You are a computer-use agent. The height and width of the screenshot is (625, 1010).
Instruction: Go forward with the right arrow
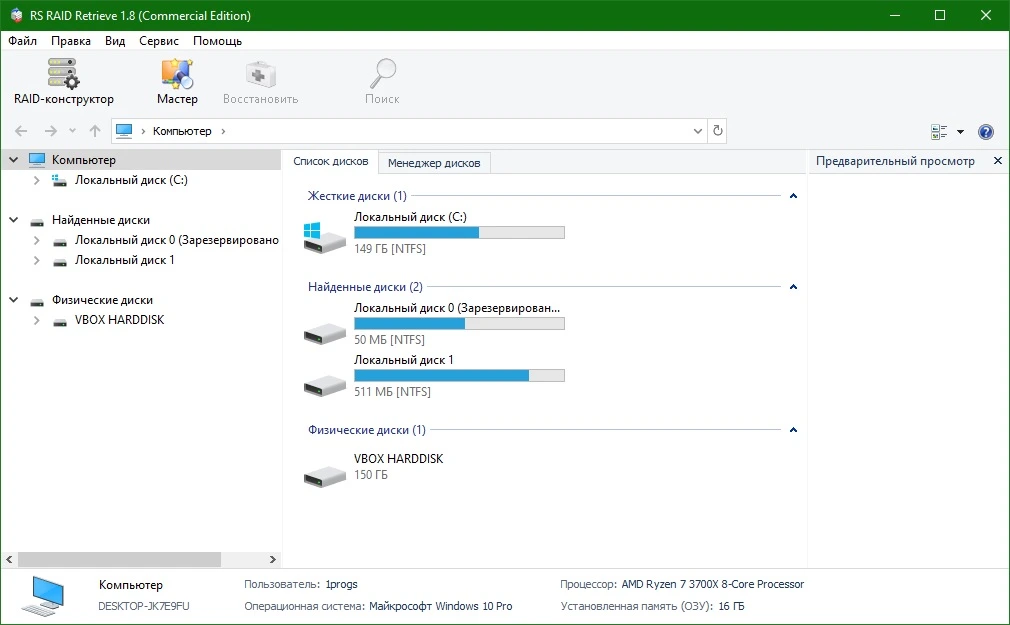pos(51,131)
